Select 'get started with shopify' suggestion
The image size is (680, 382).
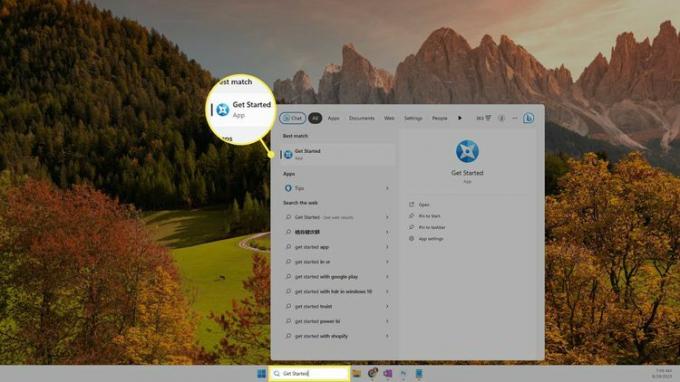click(337, 336)
